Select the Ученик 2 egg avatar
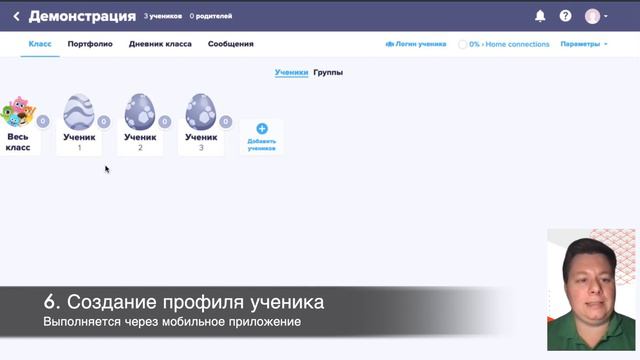640x360 pixels. point(140,111)
